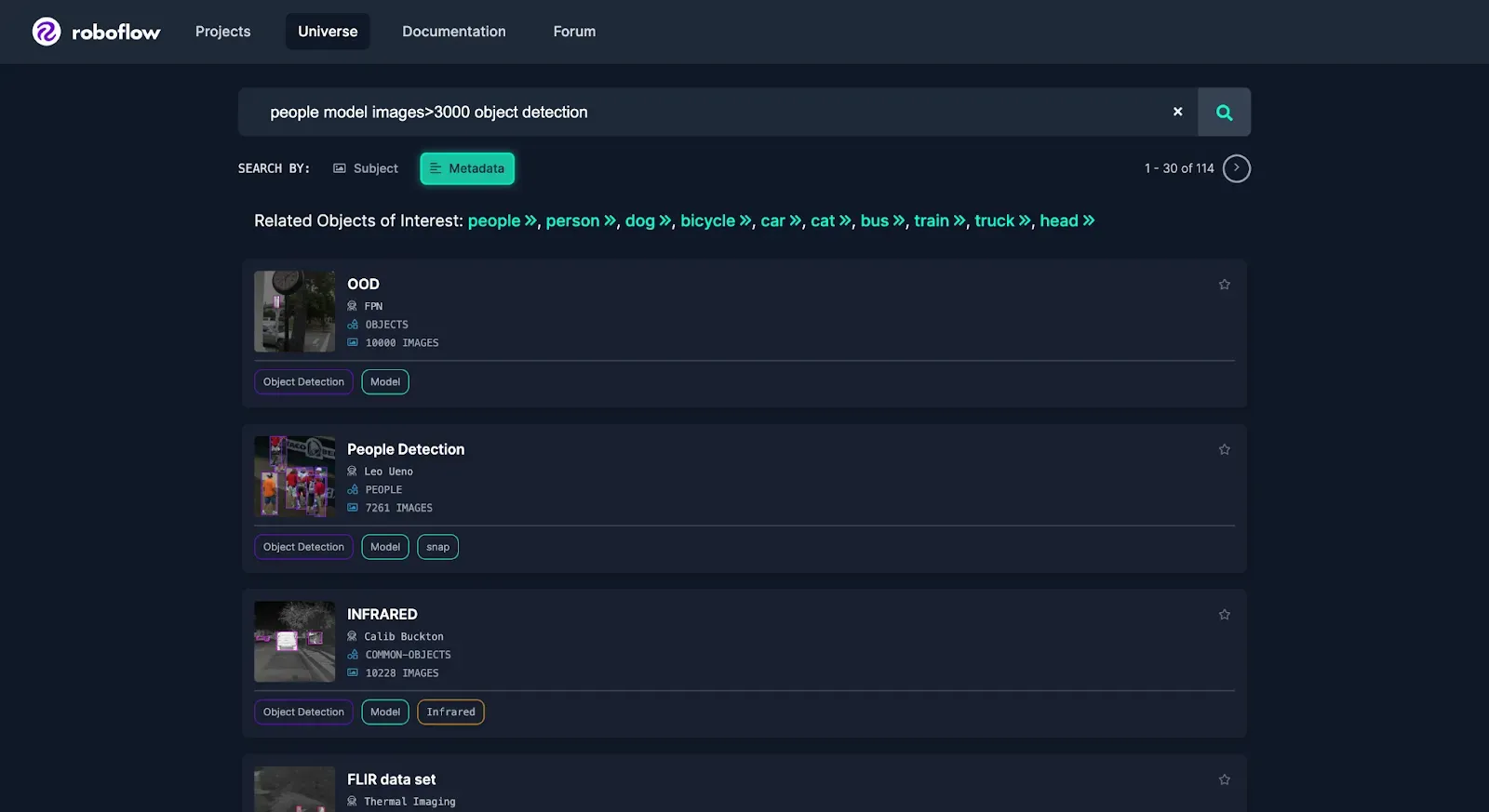The height and width of the screenshot is (812, 1489).
Task: Star the FLIR data set project
Action: (1224, 779)
